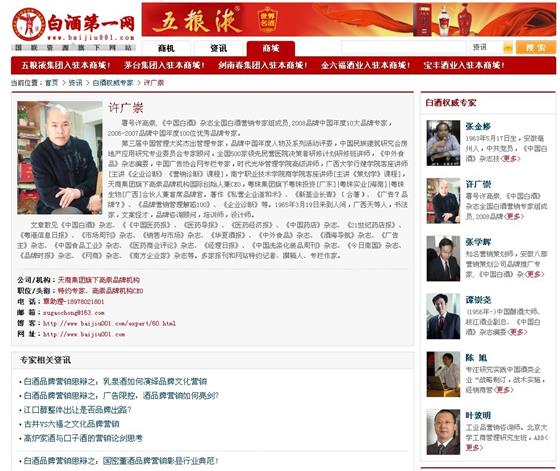This screenshot has height=471, width=560.
Task: Click the xugaochong@163.com email link
Action: [x=74, y=313]
